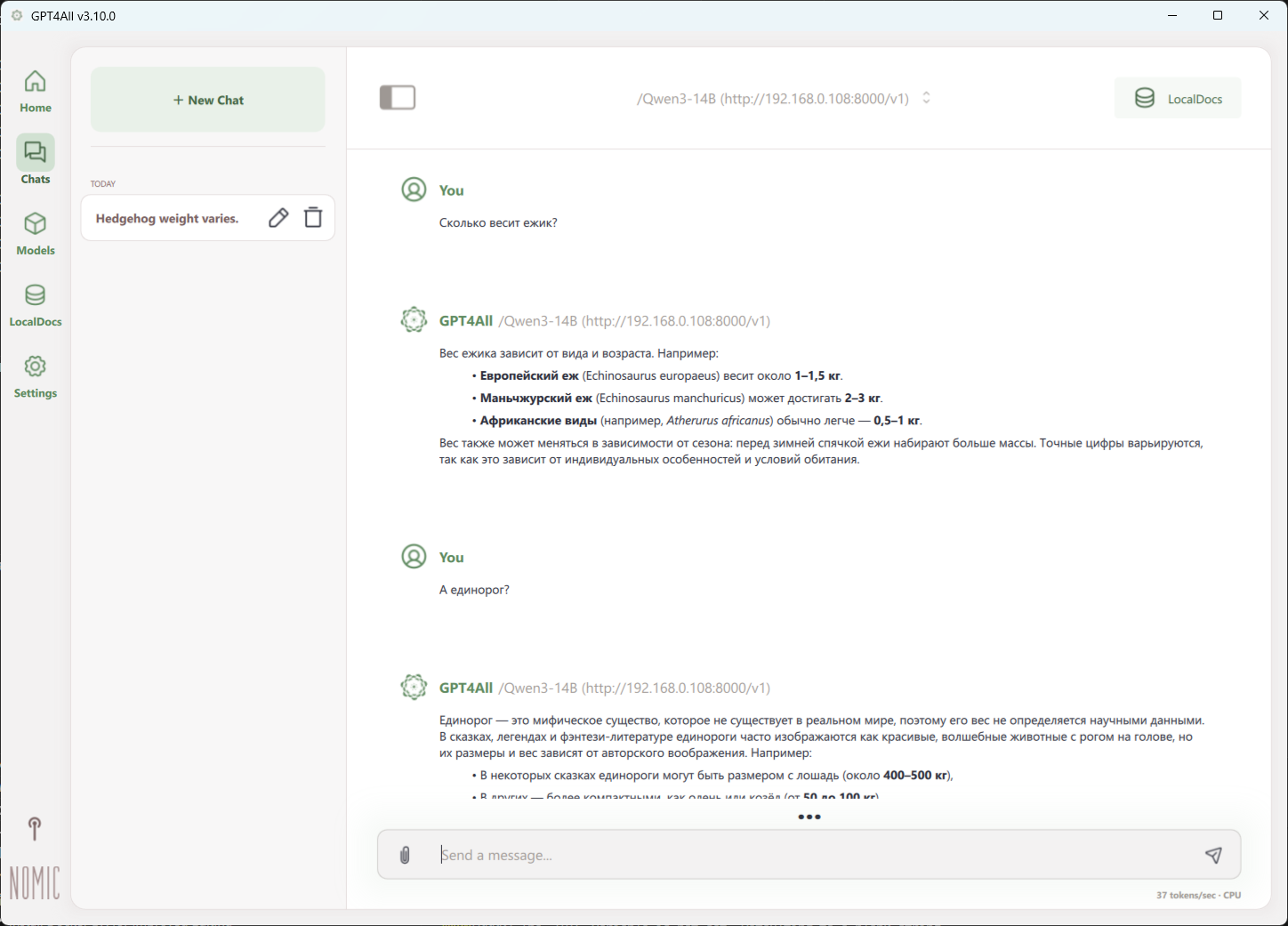Click the 'Африканские виды' bullet line
Viewport: 1288px width, 926px height.
click(697, 421)
